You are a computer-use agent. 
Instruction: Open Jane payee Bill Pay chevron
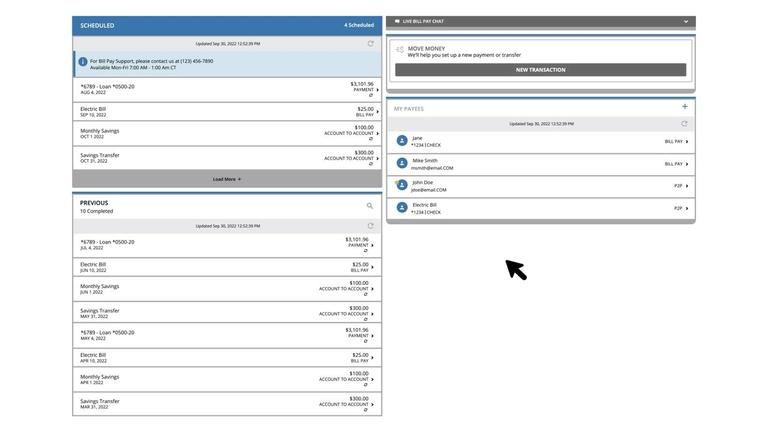(x=687, y=142)
